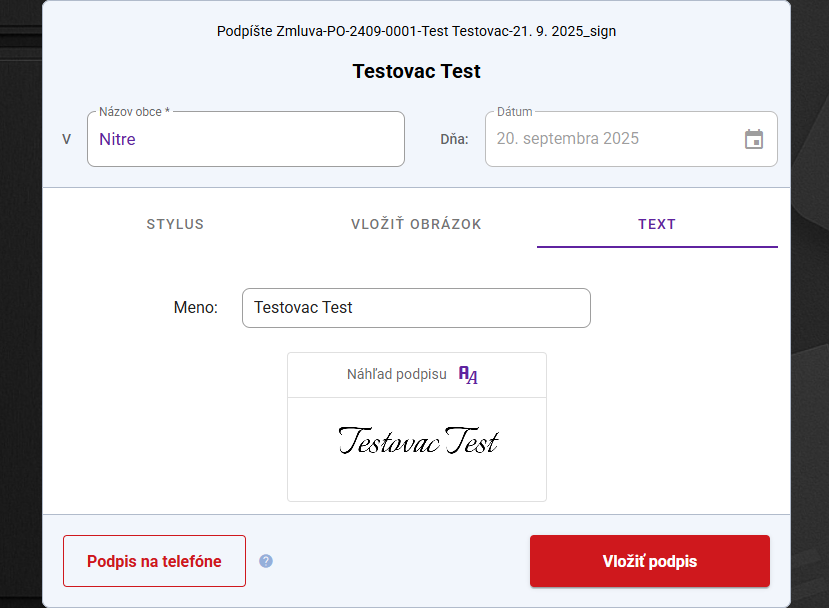Open the VLOŽIŤ OBRÁZOK tab

point(416,224)
